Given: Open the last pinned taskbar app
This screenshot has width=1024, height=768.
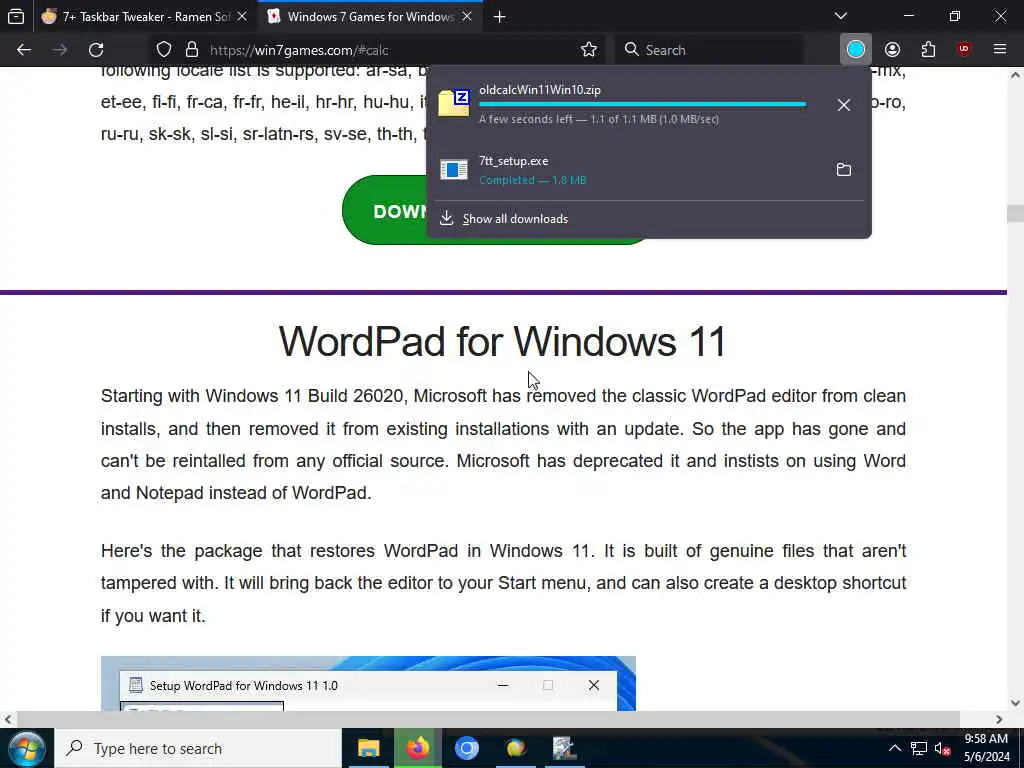Looking at the screenshot, I should pyautogui.click(x=564, y=748).
